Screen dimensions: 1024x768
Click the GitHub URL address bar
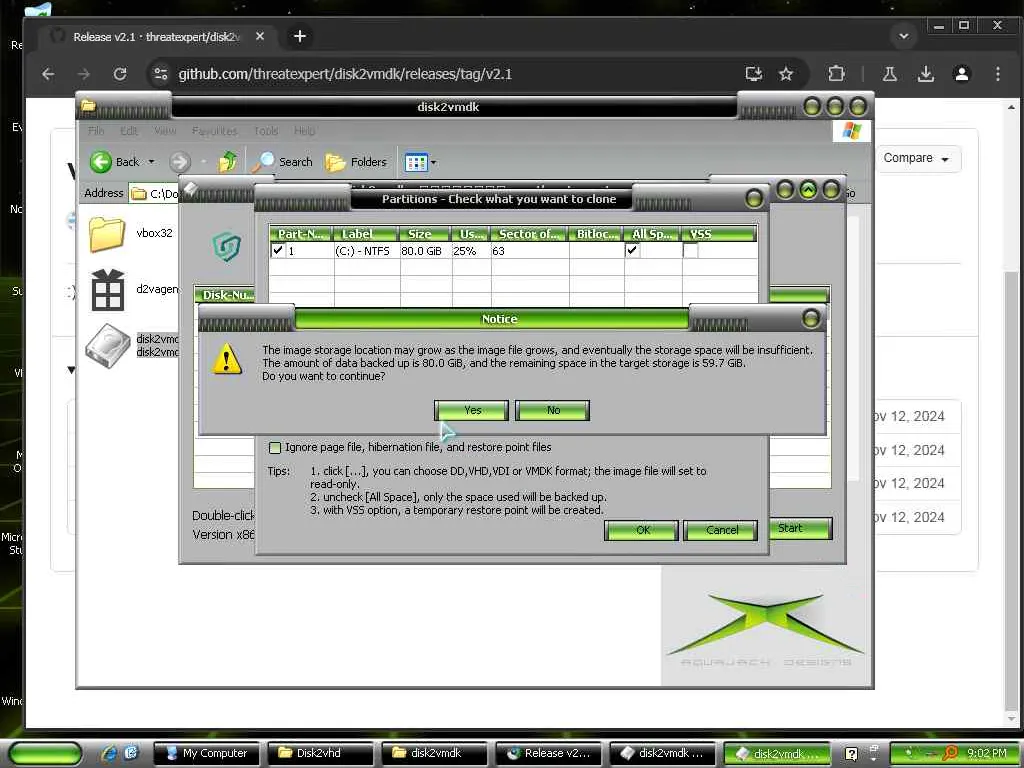(345, 74)
